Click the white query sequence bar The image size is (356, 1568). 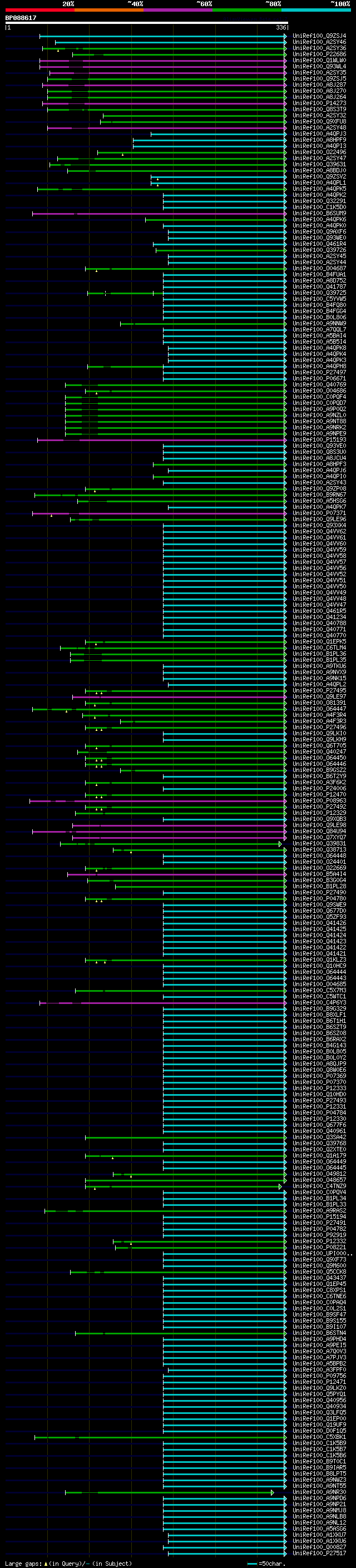(x=147, y=23)
